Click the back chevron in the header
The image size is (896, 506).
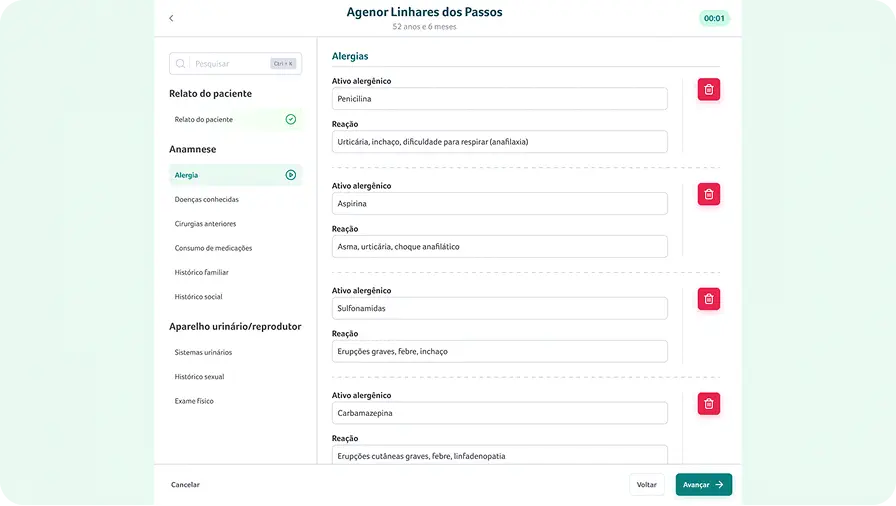pyautogui.click(x=171, y=18)
